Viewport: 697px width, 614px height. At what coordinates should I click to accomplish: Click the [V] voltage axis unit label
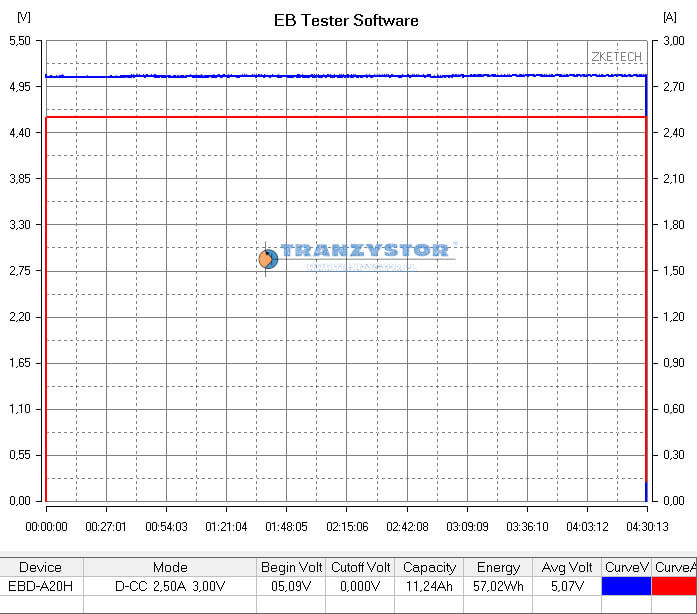pyautogui.click(x=24, y=17)
